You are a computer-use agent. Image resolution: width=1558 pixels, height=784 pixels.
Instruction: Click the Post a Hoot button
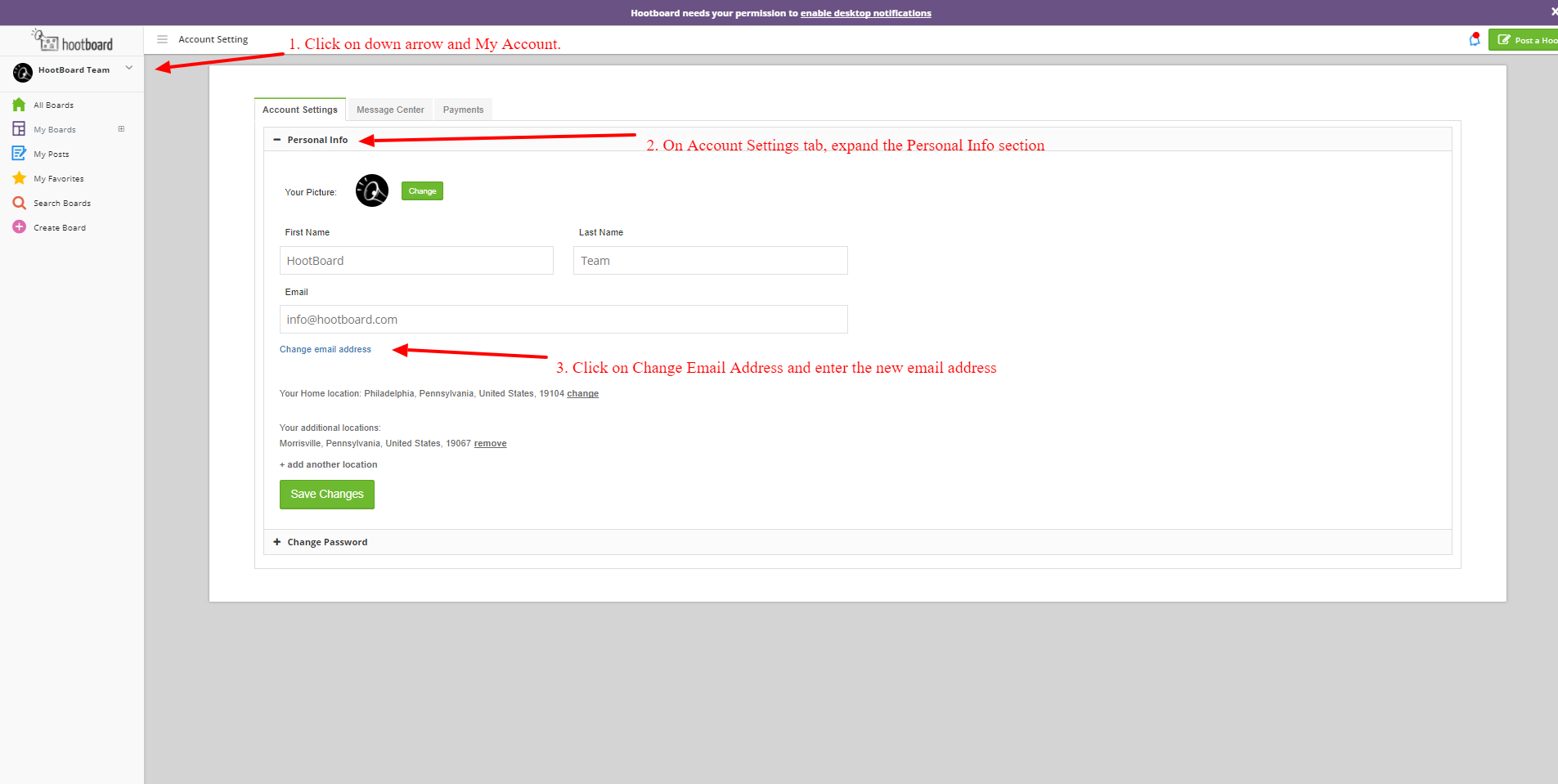1524,39
